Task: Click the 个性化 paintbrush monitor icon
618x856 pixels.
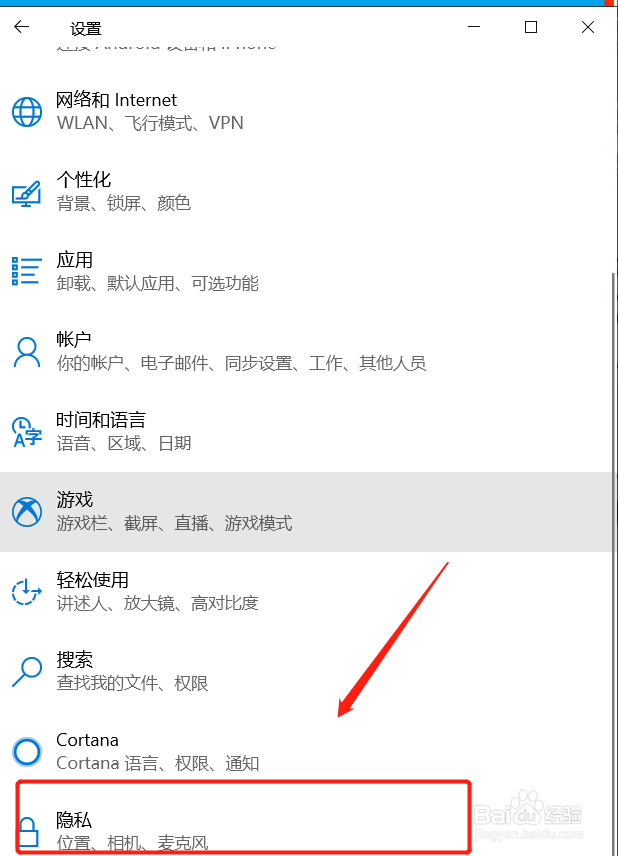Action: click(x=27, y=193)
